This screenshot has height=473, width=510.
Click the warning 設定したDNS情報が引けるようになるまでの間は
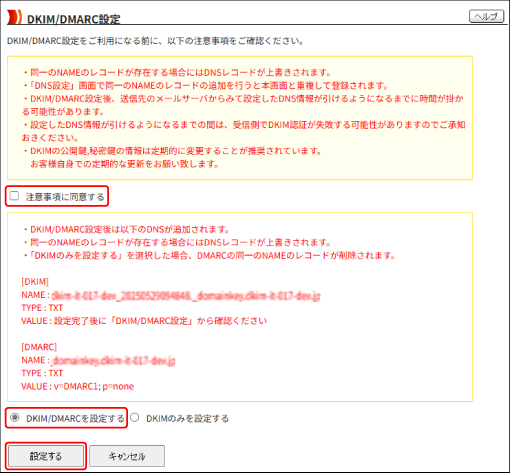pos(243,131)
